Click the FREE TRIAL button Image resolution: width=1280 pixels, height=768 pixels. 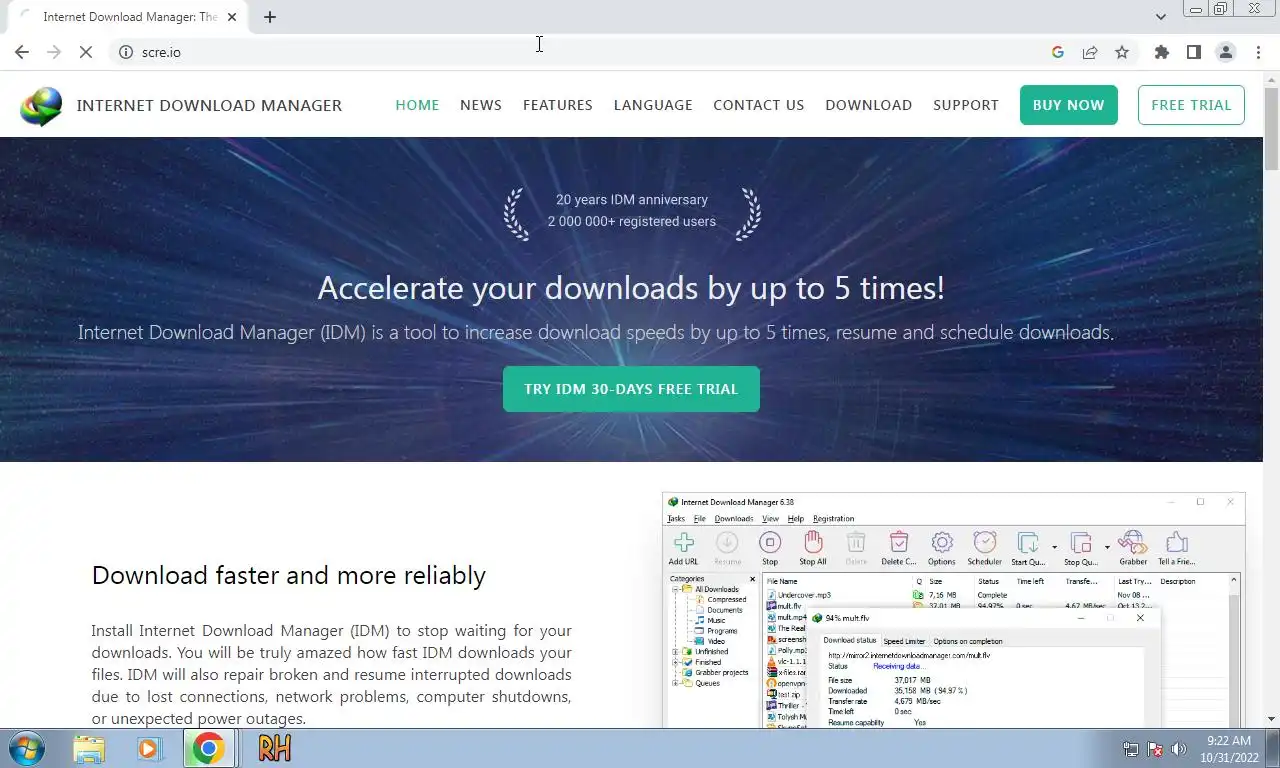point(1191,105)
